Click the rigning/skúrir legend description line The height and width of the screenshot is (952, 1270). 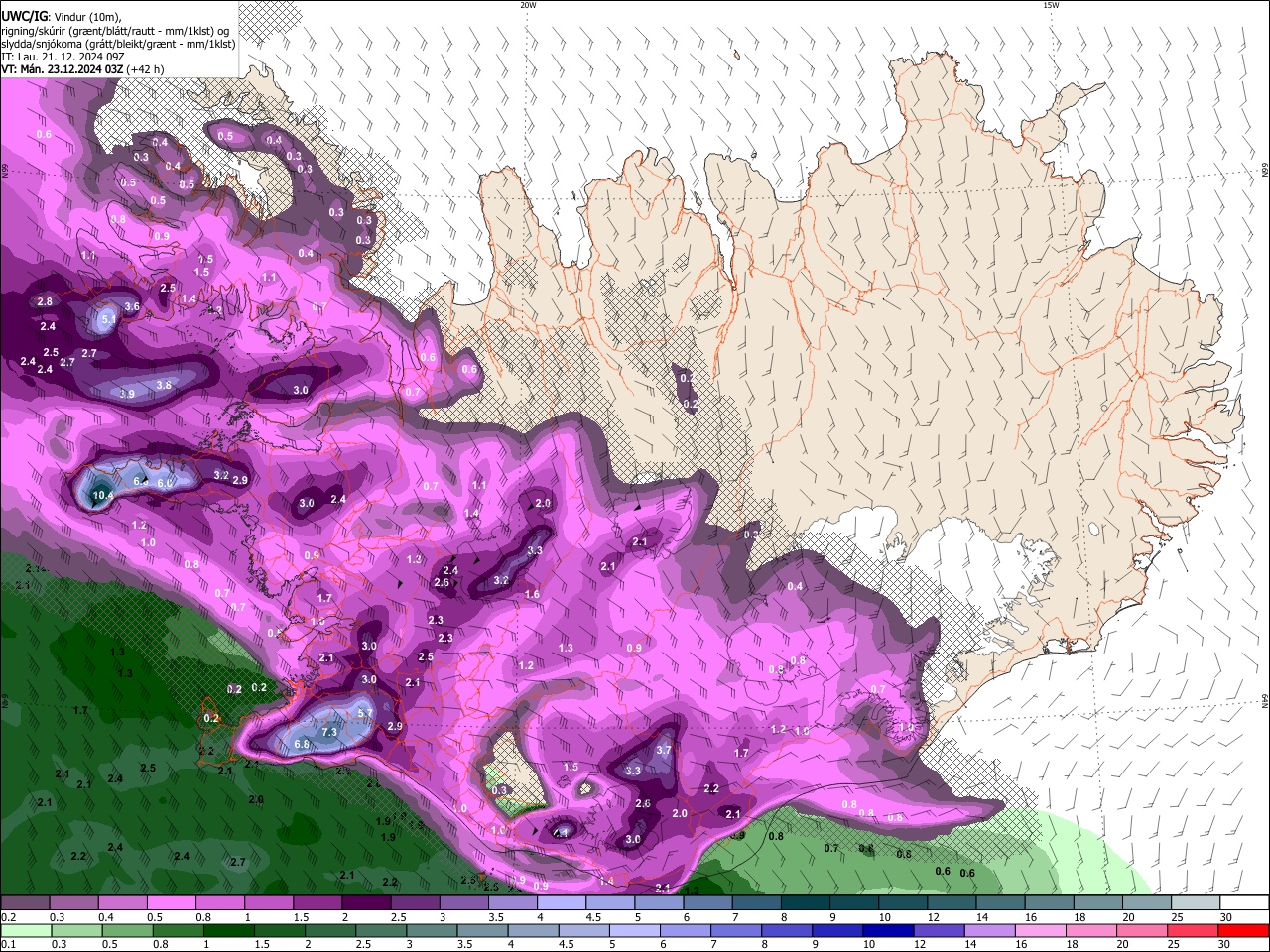click(x=115, y=30)
